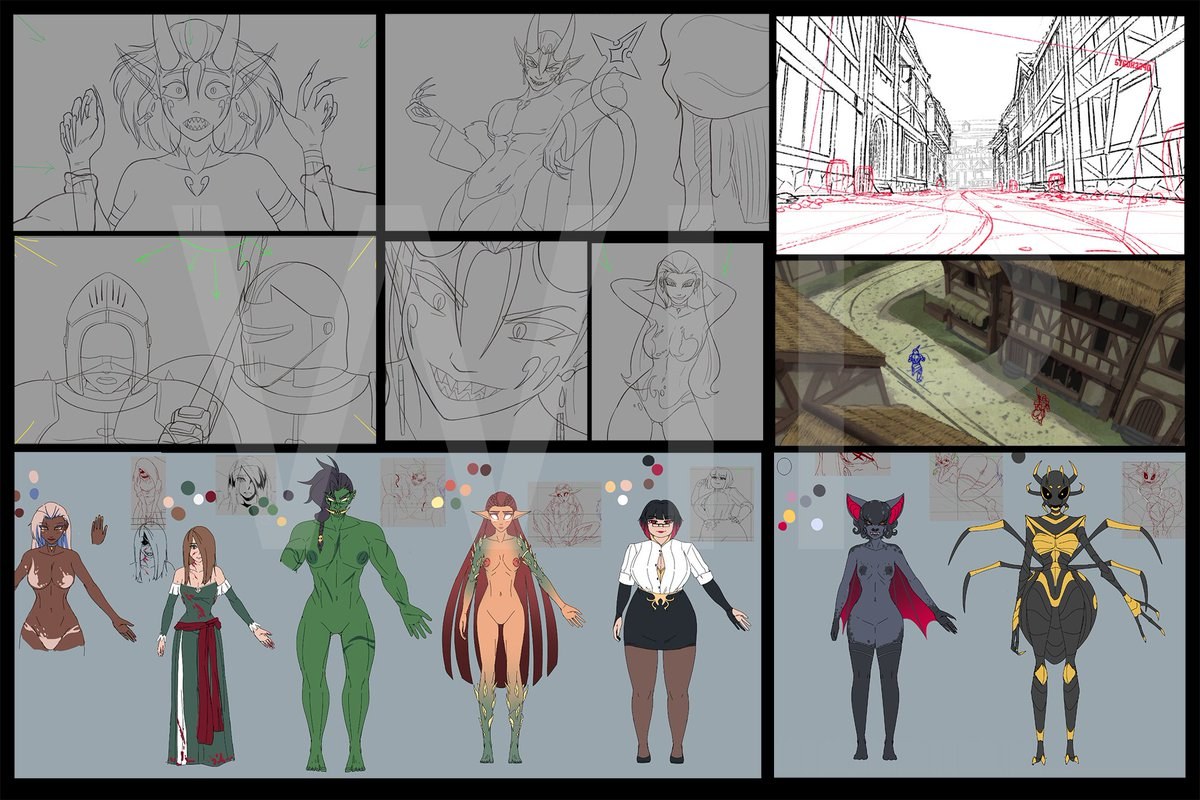Pick the pale white swatch beside the bat girl

coord(817,524)
